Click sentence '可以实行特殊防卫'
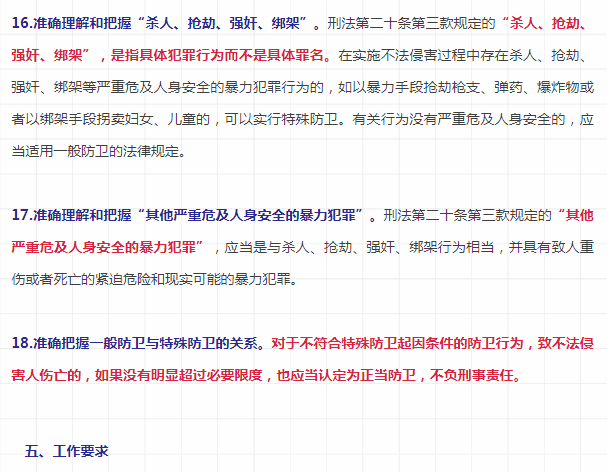610x472 pixels. coord(281,119)
